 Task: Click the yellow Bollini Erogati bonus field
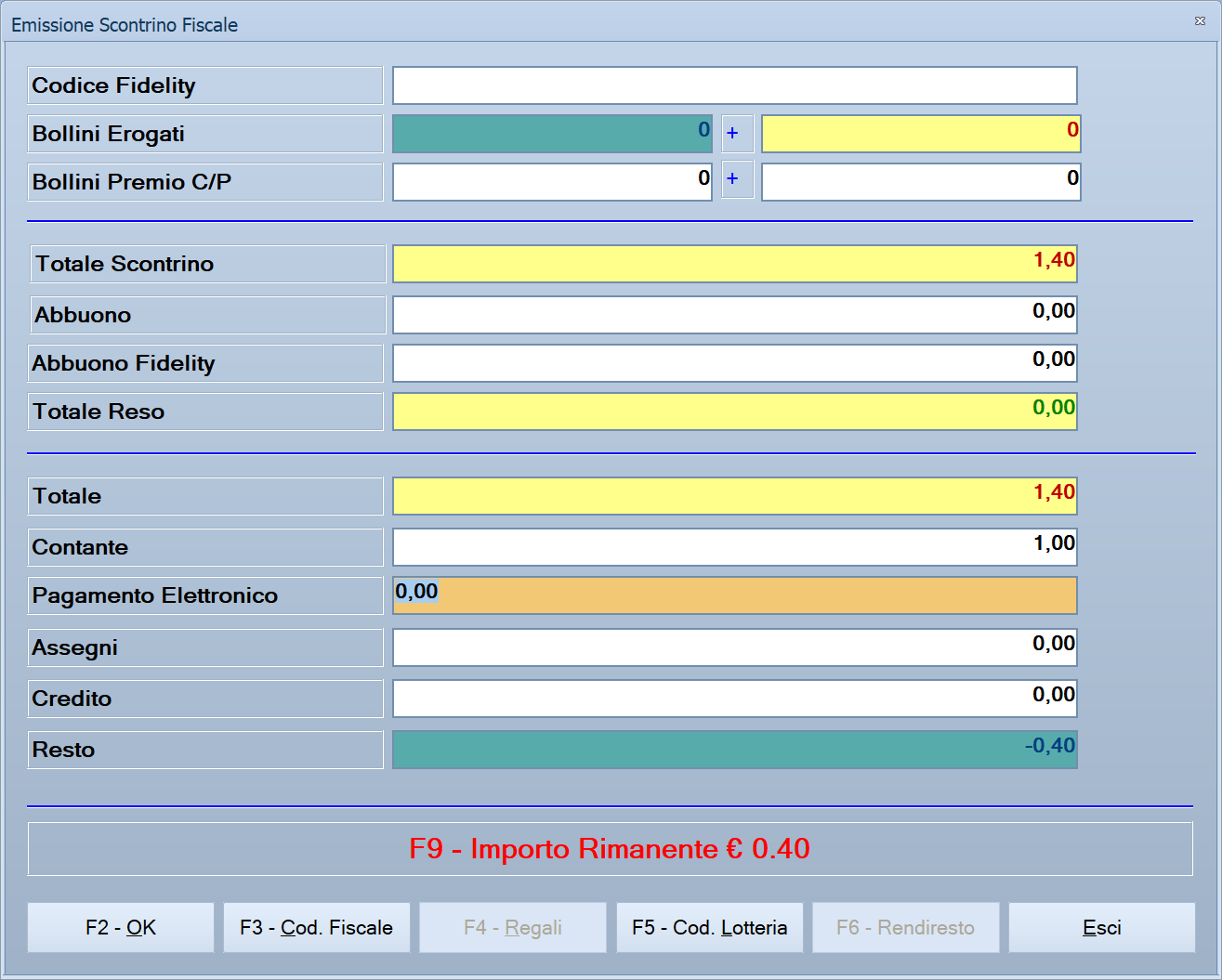pyautogui.click(x=921, y=134)
